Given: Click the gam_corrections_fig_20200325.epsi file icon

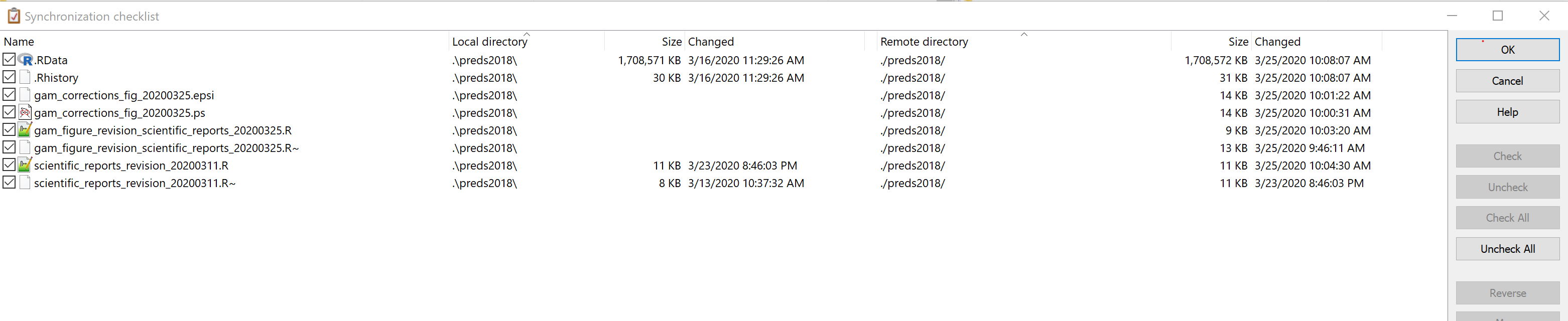Looking at the screenshot, I should pos(25,95).
